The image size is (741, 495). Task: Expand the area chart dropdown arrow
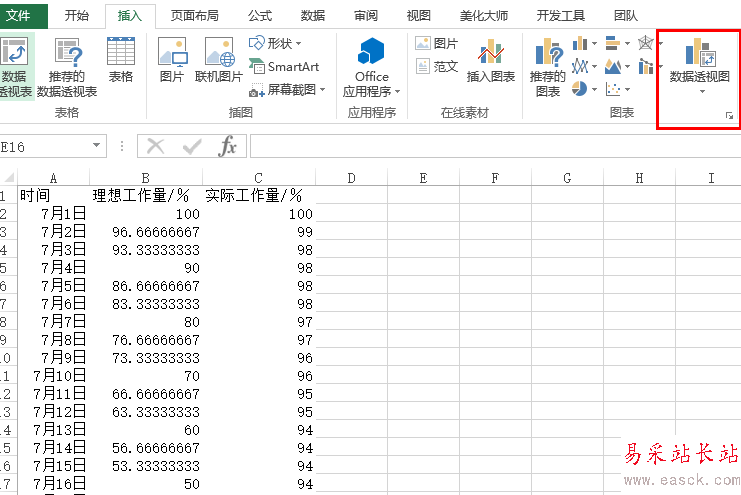pos(627,66)
